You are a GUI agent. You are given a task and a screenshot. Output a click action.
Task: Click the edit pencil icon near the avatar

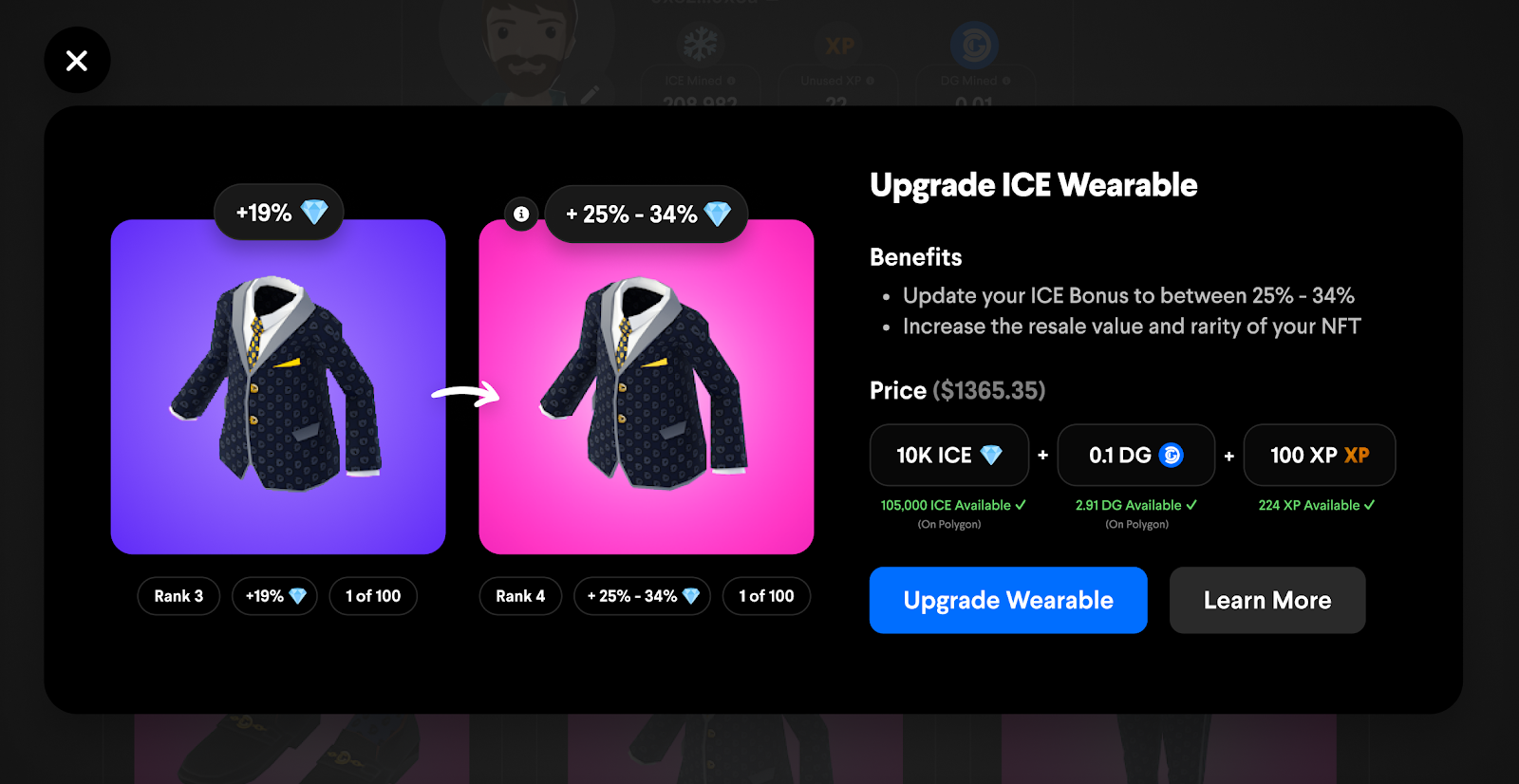(591, 94)
